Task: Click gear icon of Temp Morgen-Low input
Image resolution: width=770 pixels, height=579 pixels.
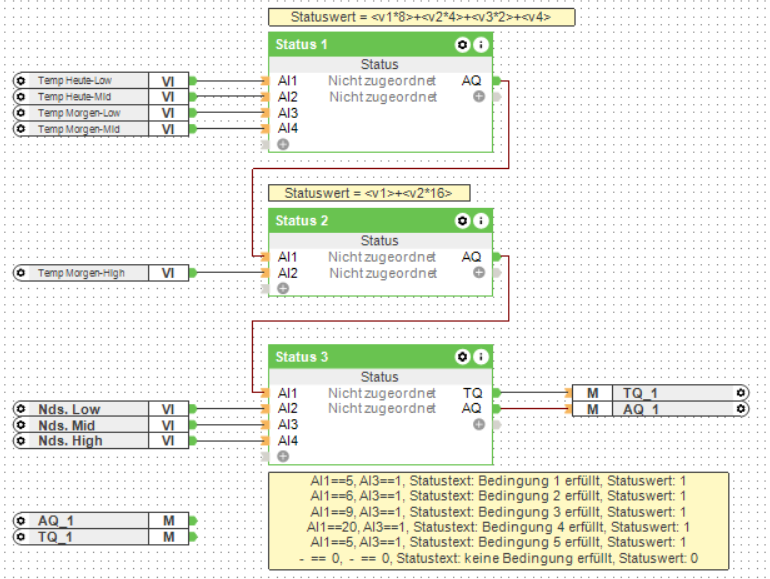Action: 21,113
